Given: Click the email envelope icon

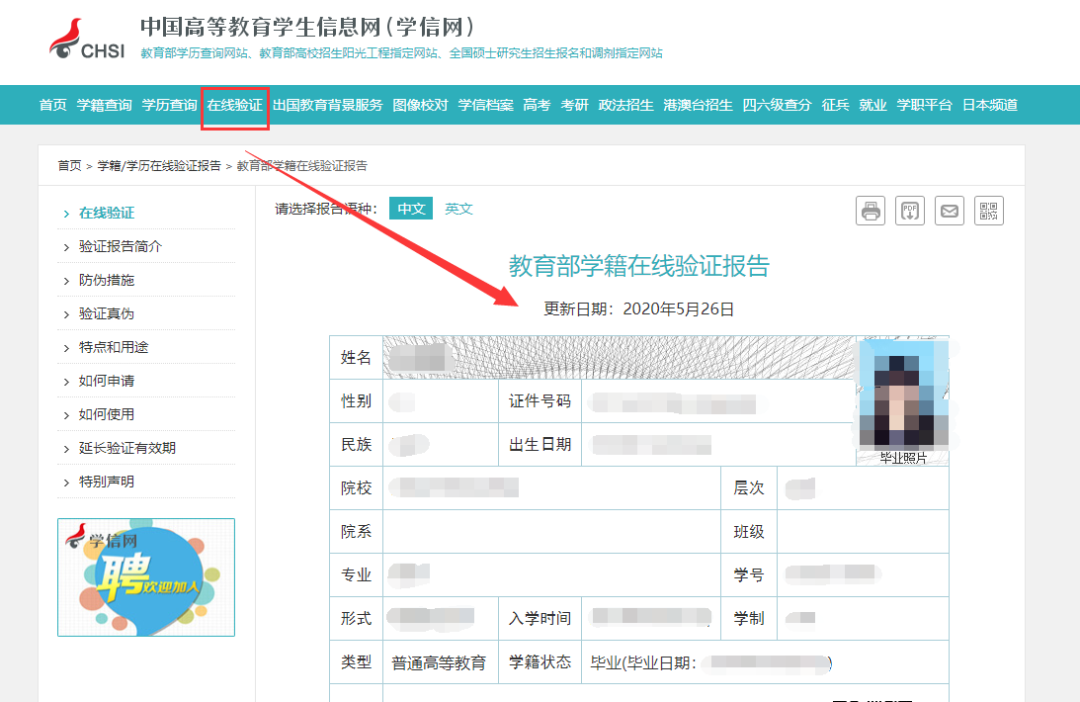Looking at the screenshot, I should click(x=949, y=211).
